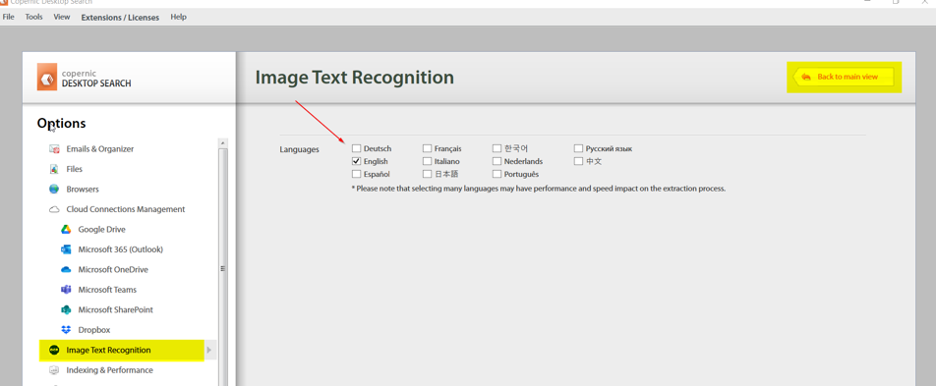Select Microsoft OneDrive entry
The image size is (936, 386).
coord(113,270)
